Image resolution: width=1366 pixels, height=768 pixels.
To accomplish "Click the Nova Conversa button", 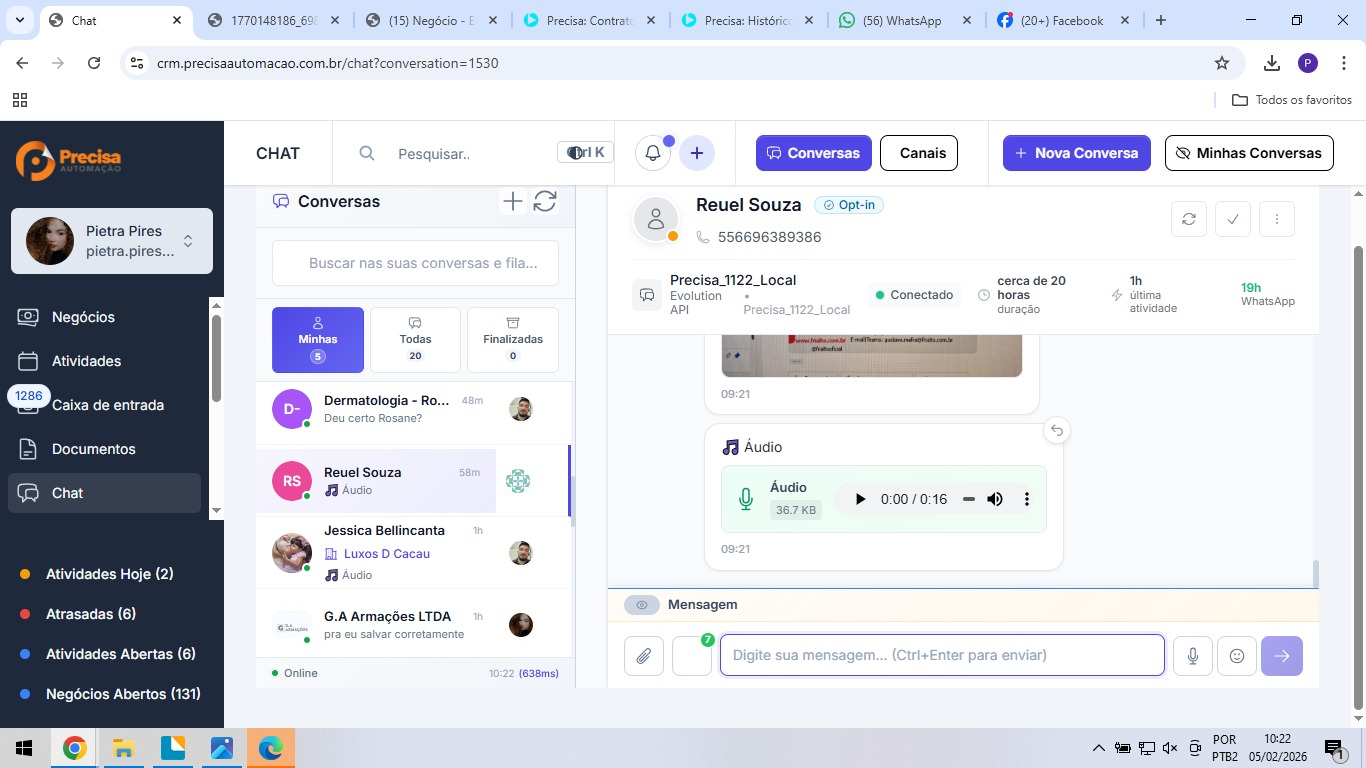I will point(1076,153).
